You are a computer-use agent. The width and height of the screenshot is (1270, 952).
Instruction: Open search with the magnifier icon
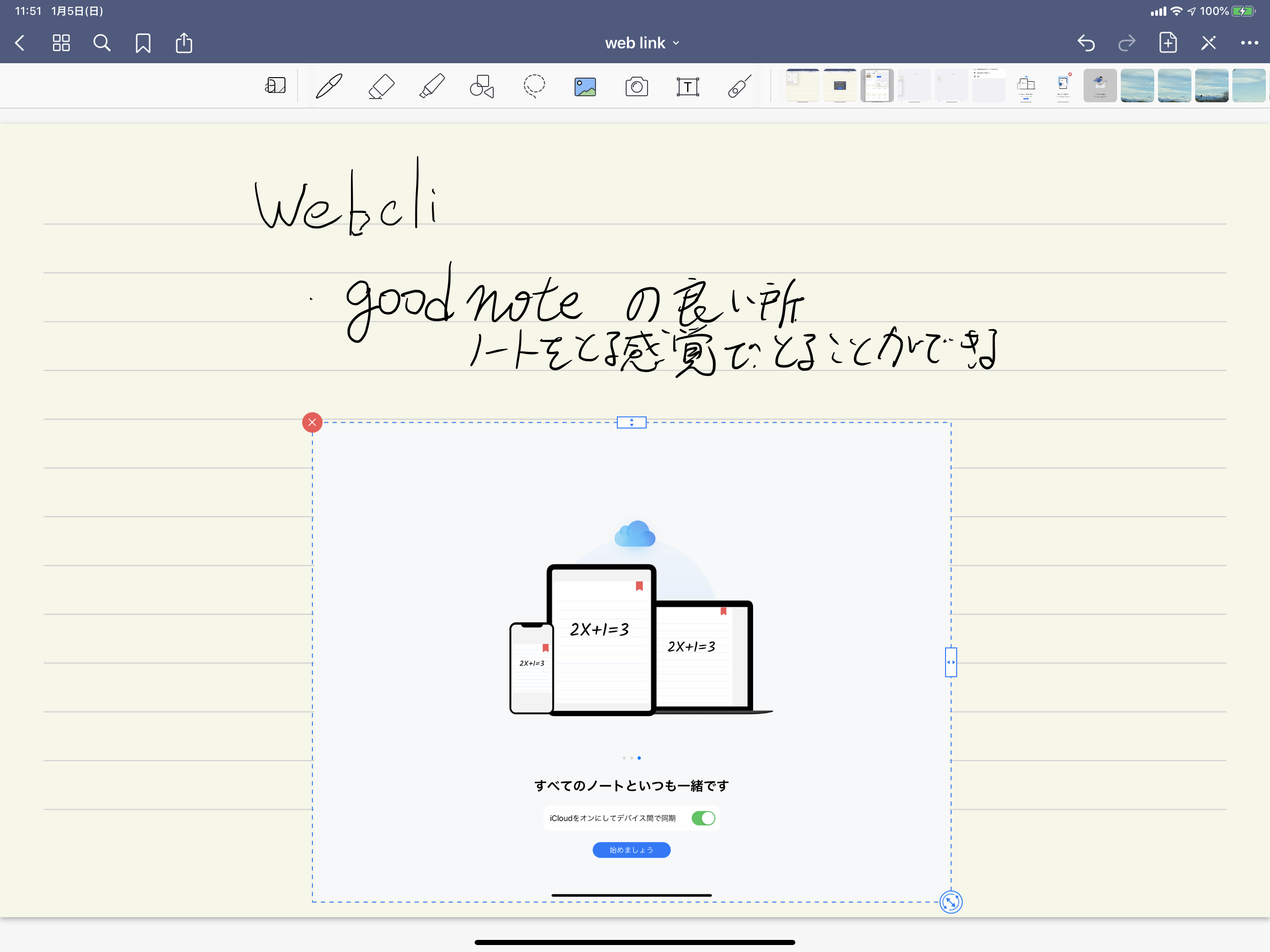pos(102,43)
